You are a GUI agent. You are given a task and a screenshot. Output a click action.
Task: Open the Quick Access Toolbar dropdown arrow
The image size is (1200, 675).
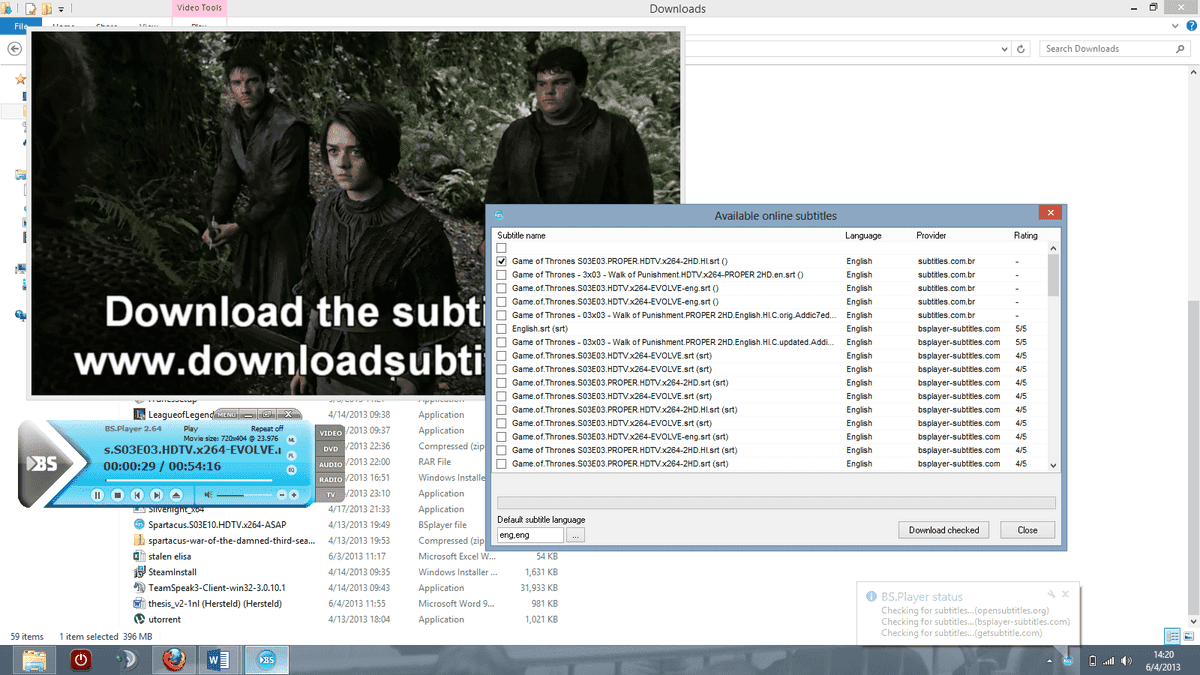(62, 9)
